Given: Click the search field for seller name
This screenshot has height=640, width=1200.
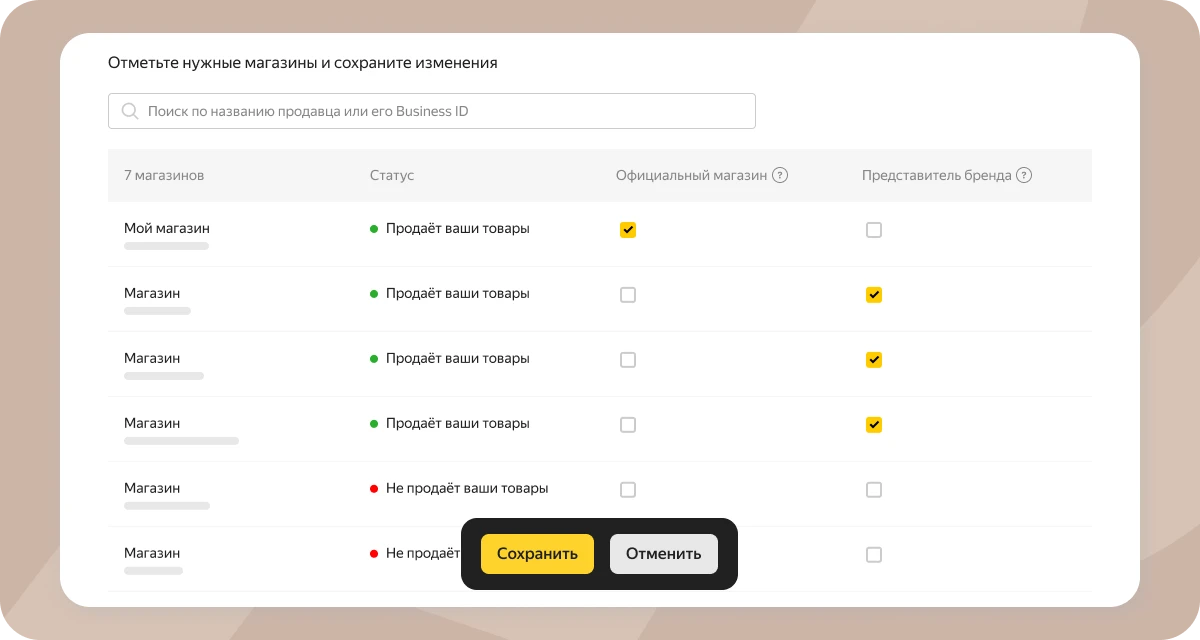Looking at the screenshot, I should point(450,111).
